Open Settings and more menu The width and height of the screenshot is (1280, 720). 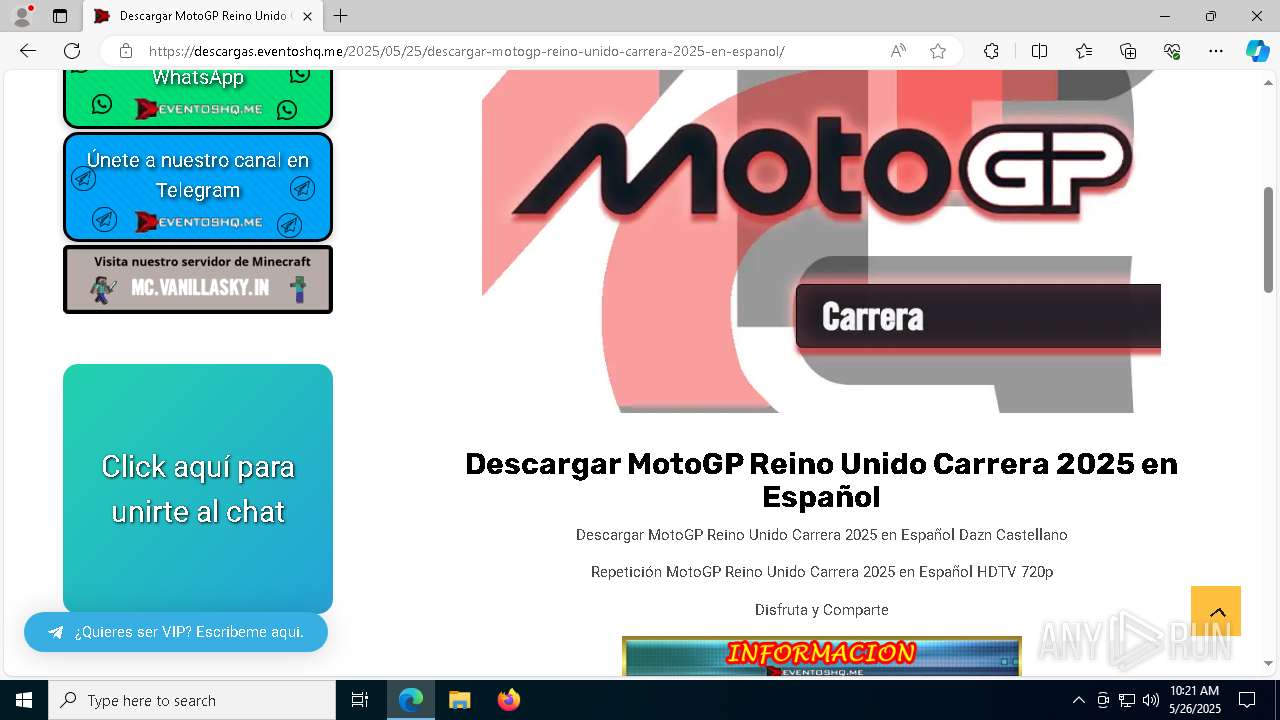[1216, 51]
